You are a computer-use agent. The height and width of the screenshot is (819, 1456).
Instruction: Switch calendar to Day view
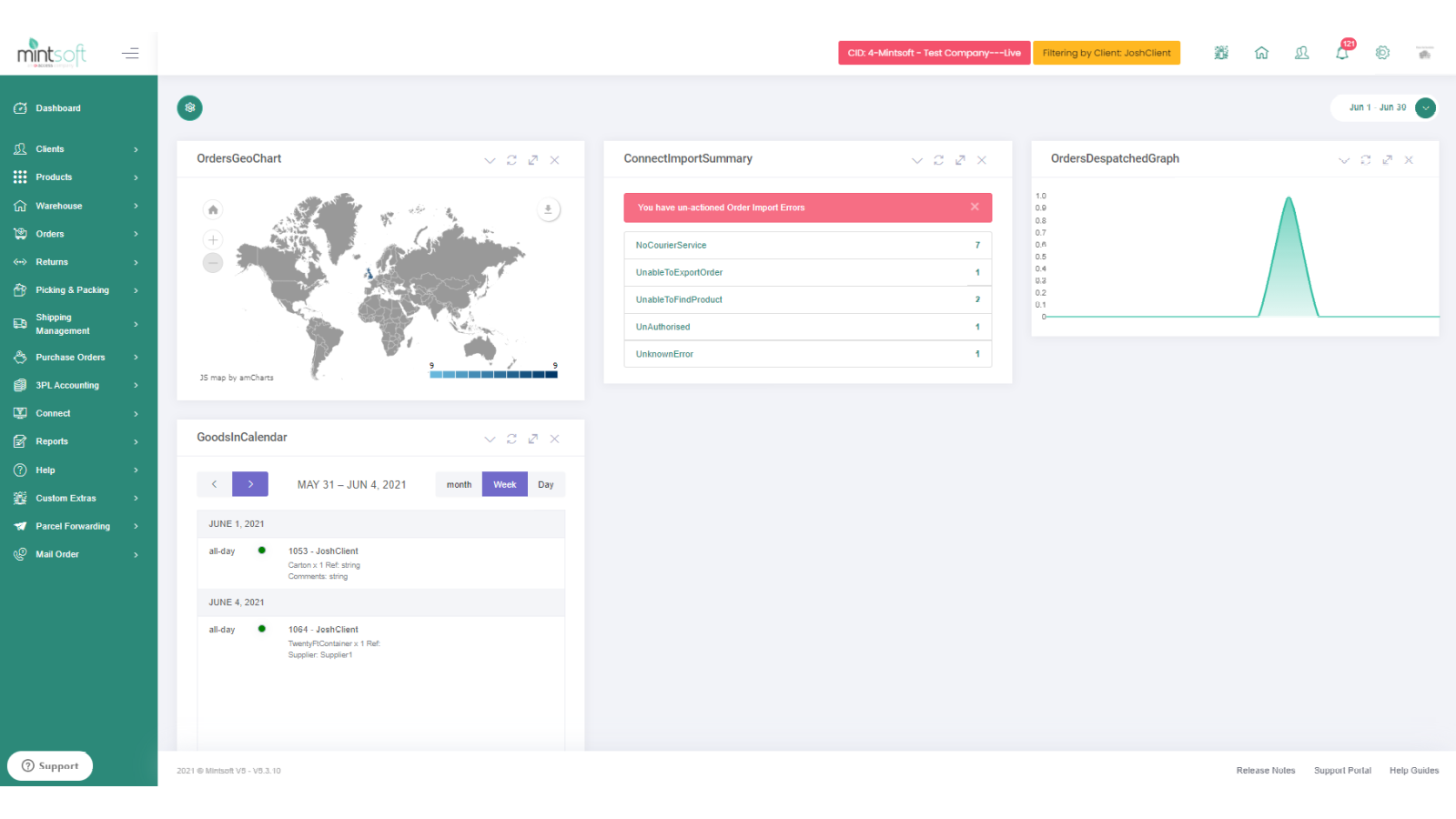[x=546, y=485]
